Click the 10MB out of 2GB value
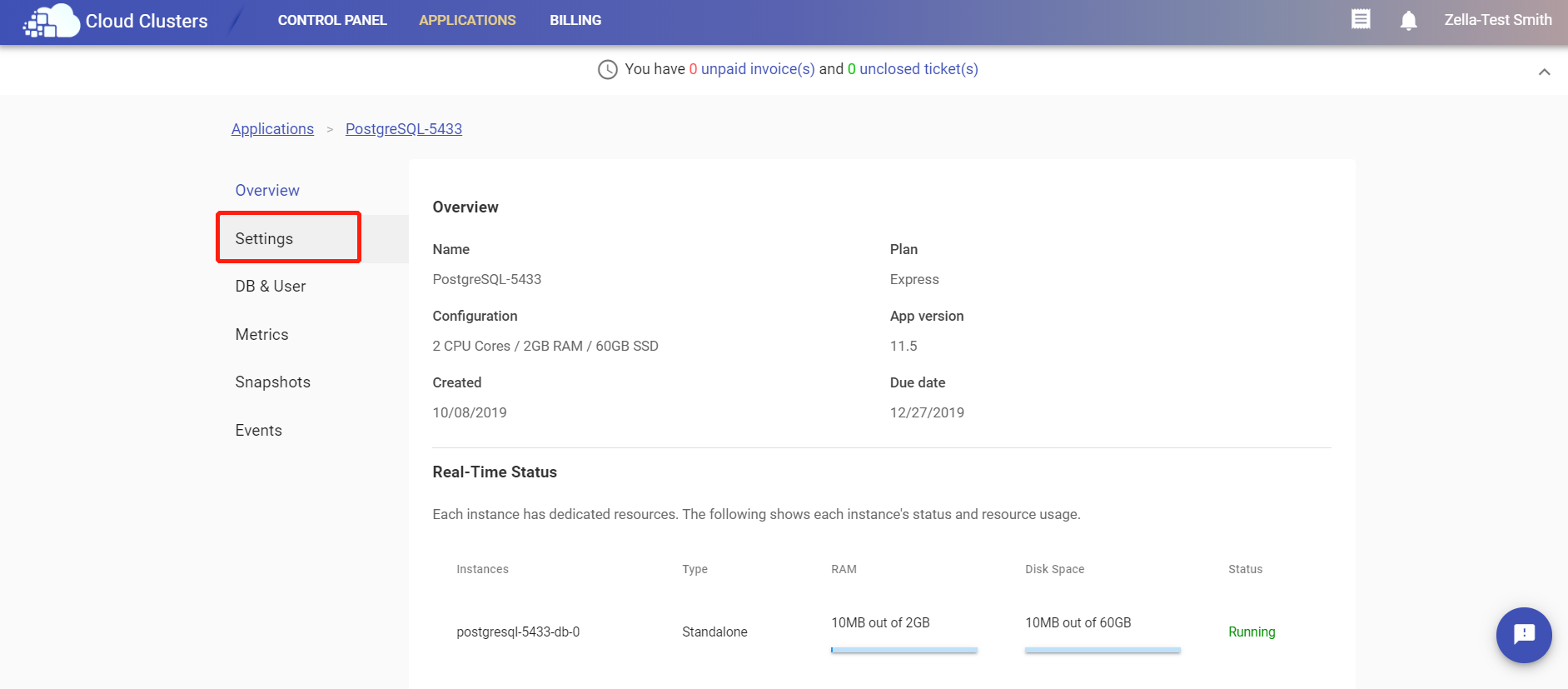This screenshot has height=689, width=1568. 880,623
